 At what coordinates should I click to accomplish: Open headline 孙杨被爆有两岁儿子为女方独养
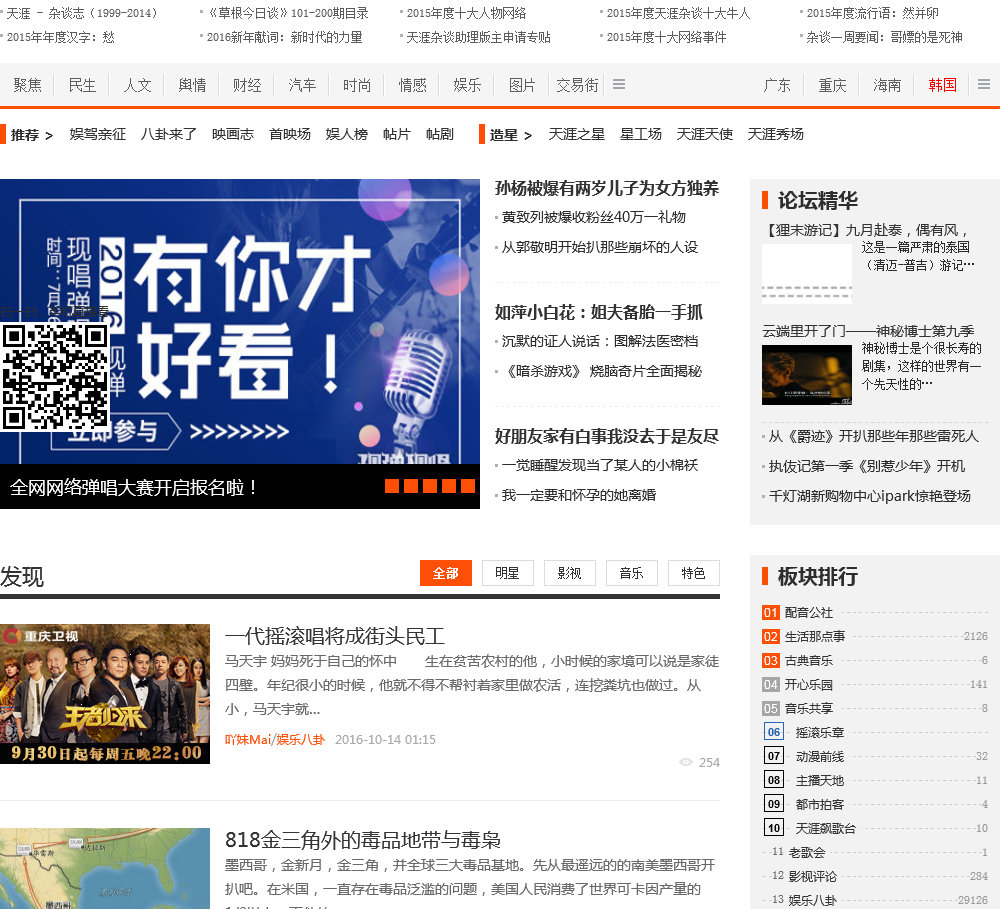pos(606,188)
